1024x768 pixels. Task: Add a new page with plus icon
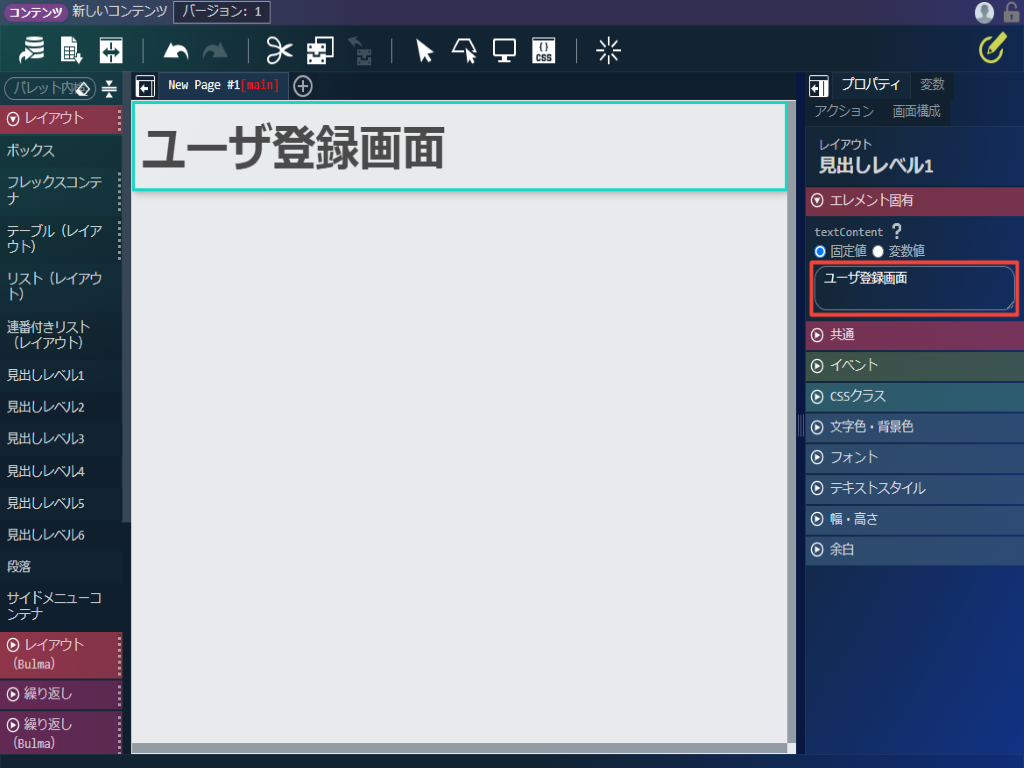point(302,86)
